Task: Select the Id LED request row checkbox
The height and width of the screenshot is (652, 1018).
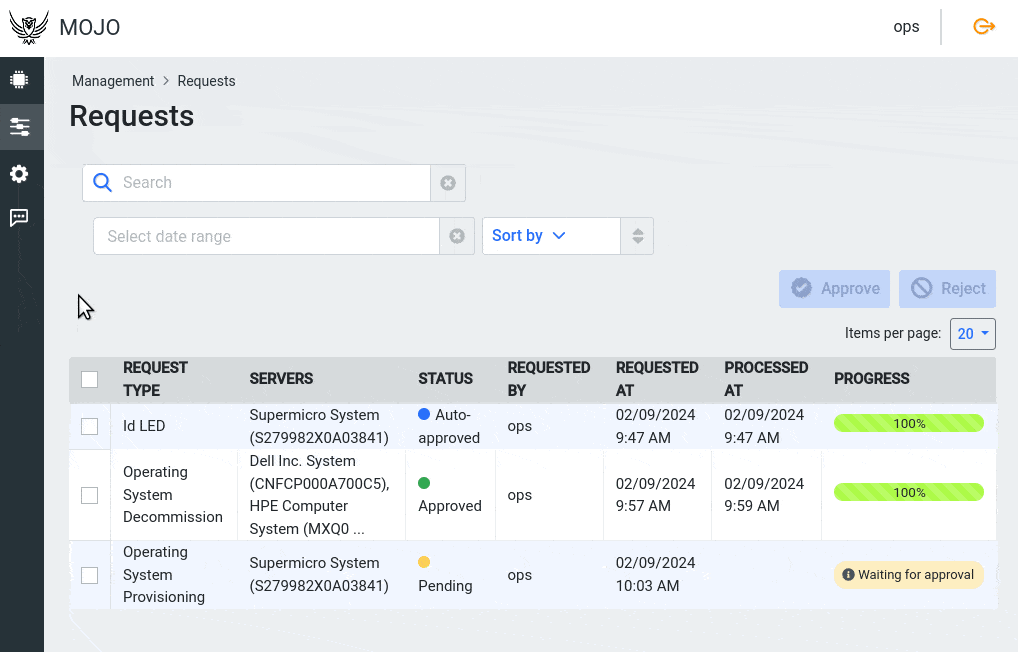Action: point(89,425)
